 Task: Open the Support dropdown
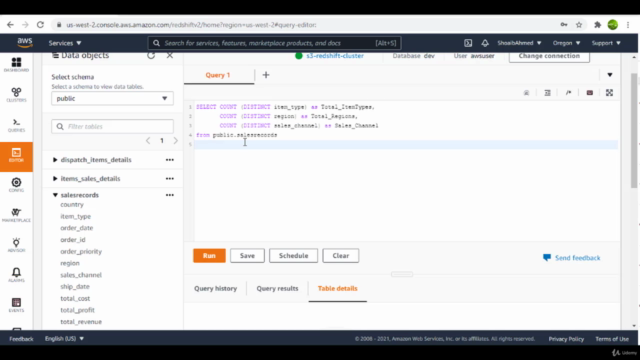click(606, 43)
